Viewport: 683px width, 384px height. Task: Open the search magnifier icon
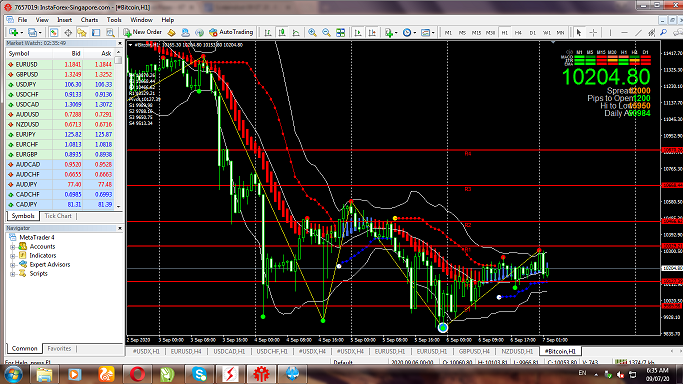(x=664, y=33)
